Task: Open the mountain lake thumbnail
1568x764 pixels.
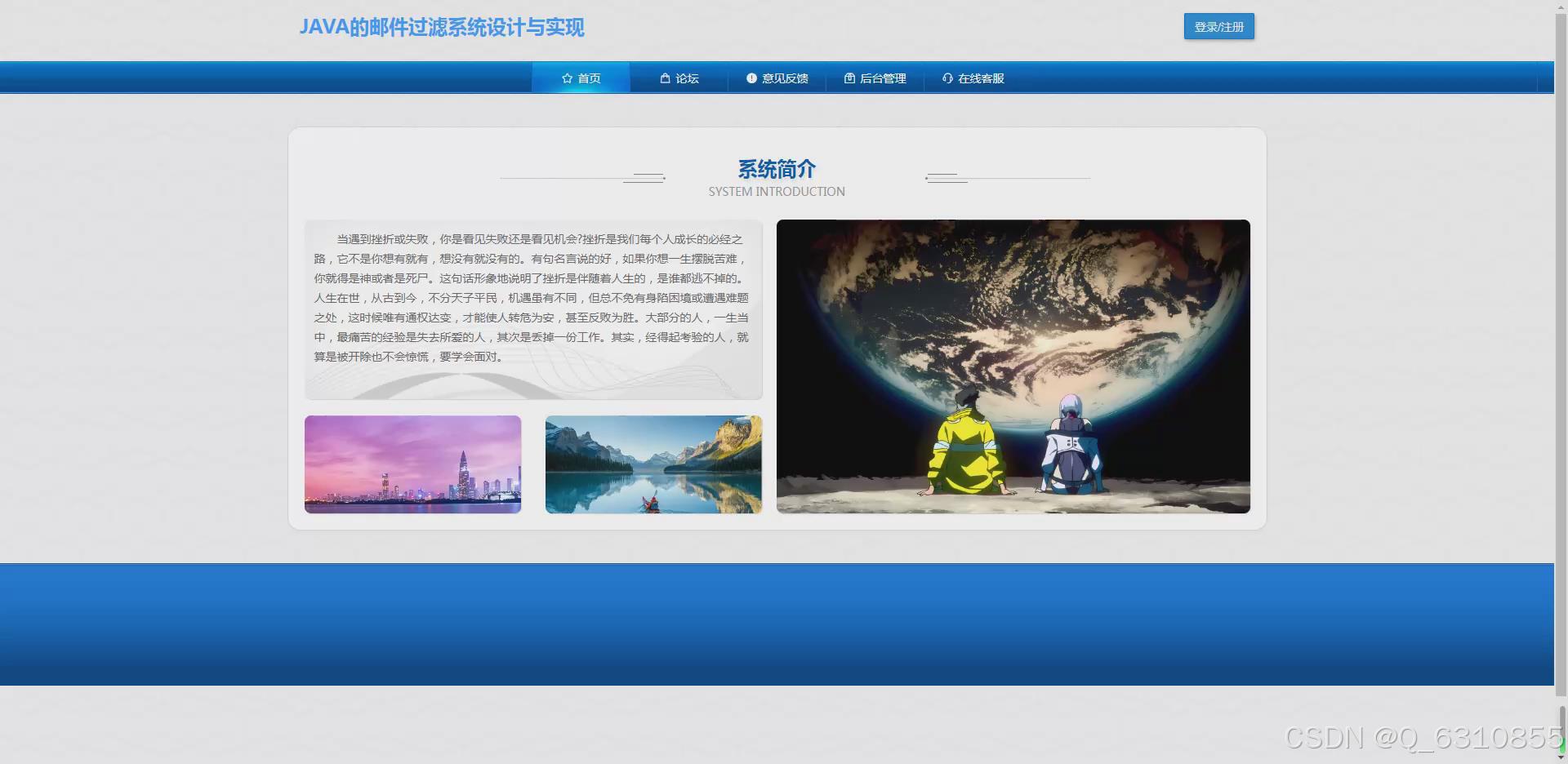Action: 653,464
